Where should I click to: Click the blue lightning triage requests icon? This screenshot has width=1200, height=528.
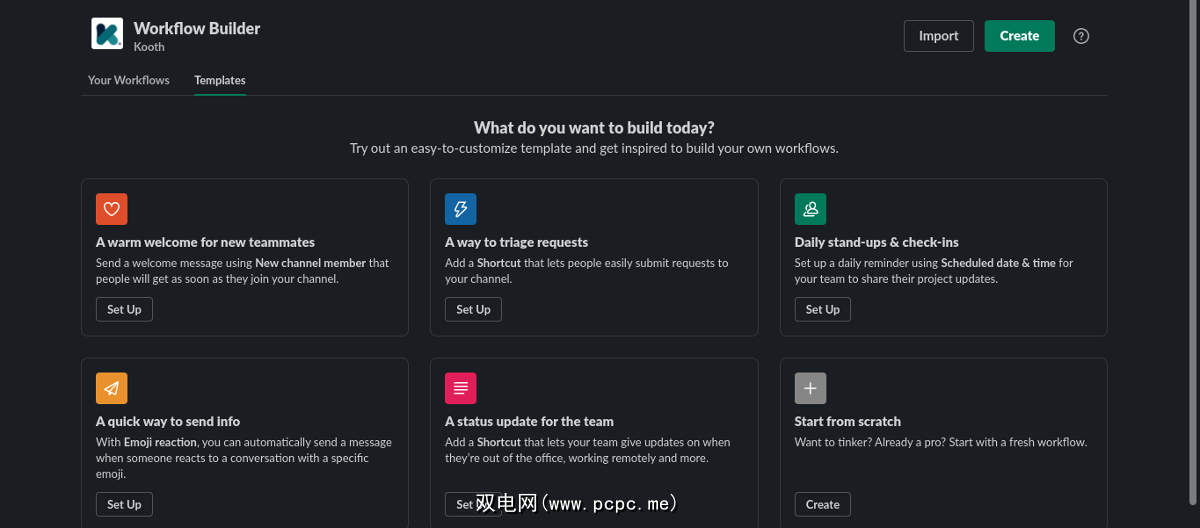click(x=461, y=209)
